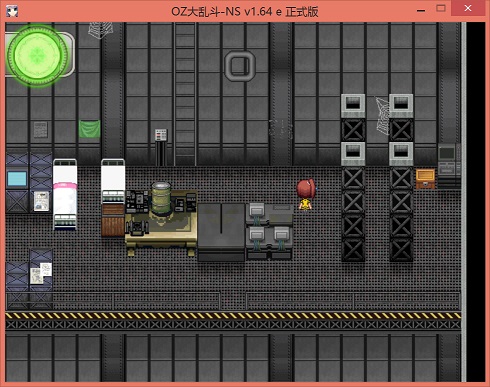Interact with the bed with pink blanket

pos(65,195)
